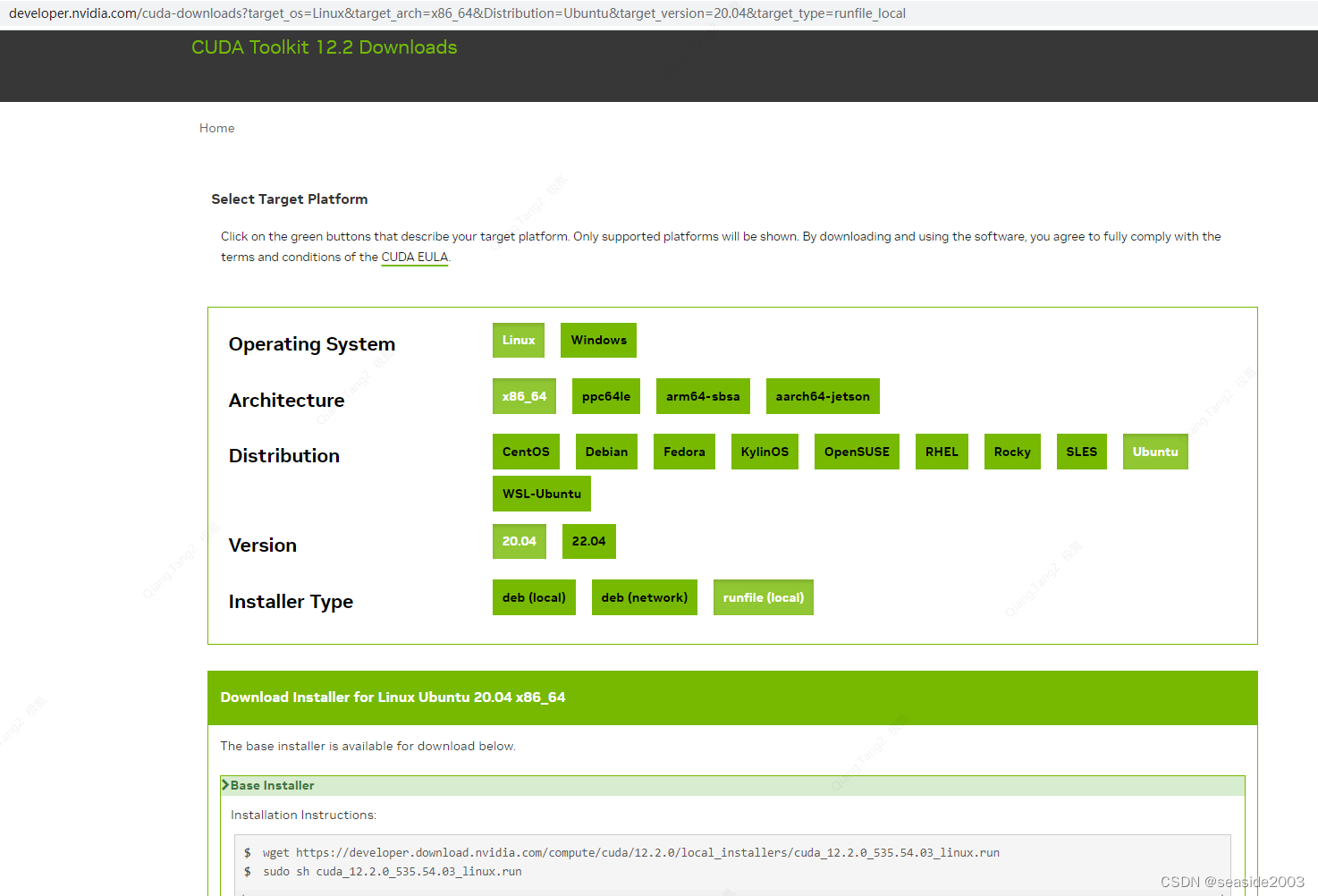Click the 'Select Target Platform' heading
Viewport: 1318px width, 896px height.
[x=290, y=199]
